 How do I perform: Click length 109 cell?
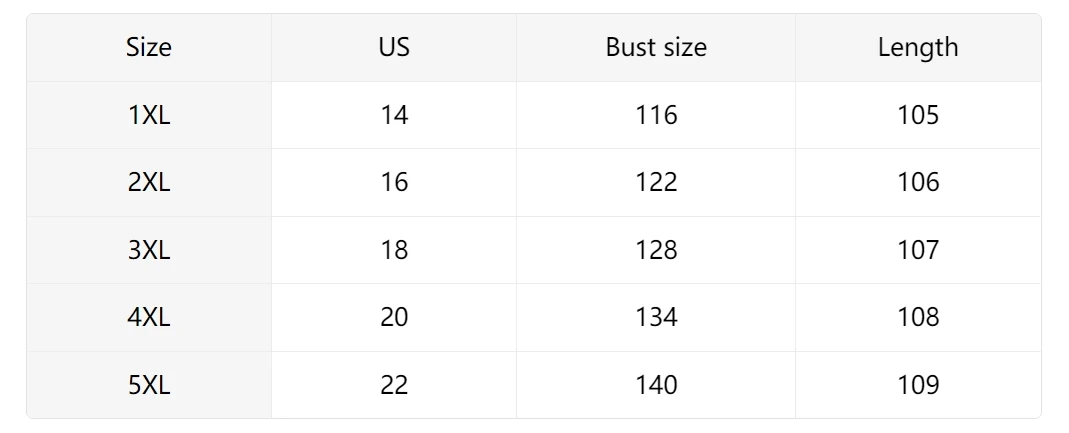918,385
